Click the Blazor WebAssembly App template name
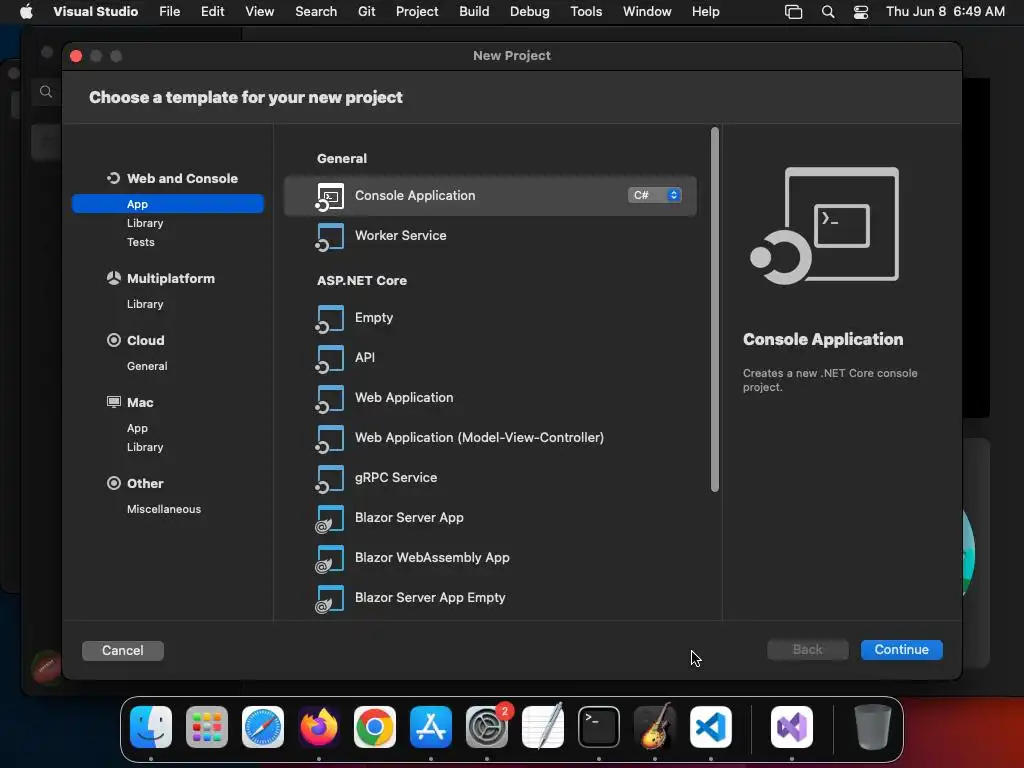The image size is (1024, 768). point(432,557)
